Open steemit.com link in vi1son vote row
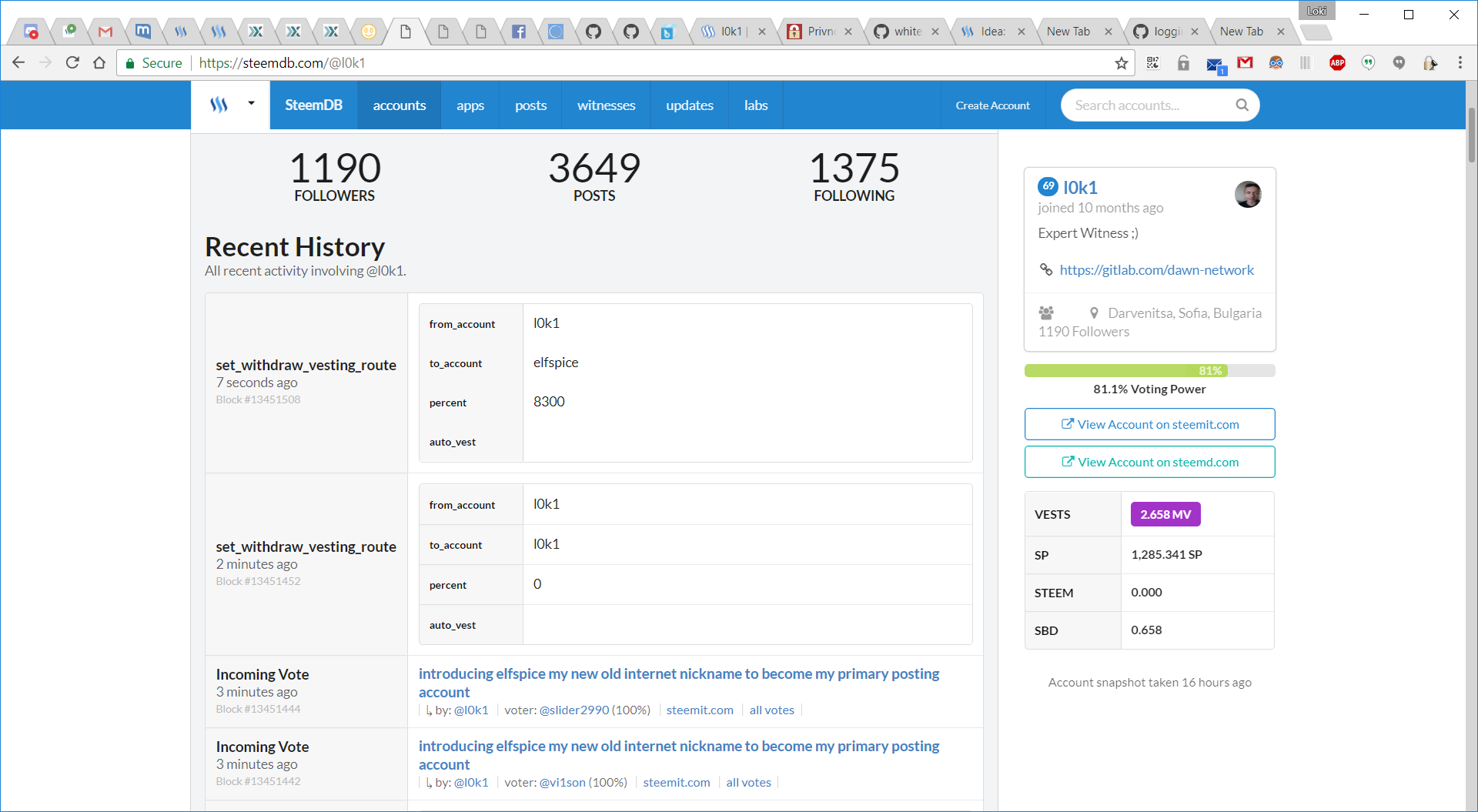Viewport: 1478px width, 812px height. click(677, 782)
